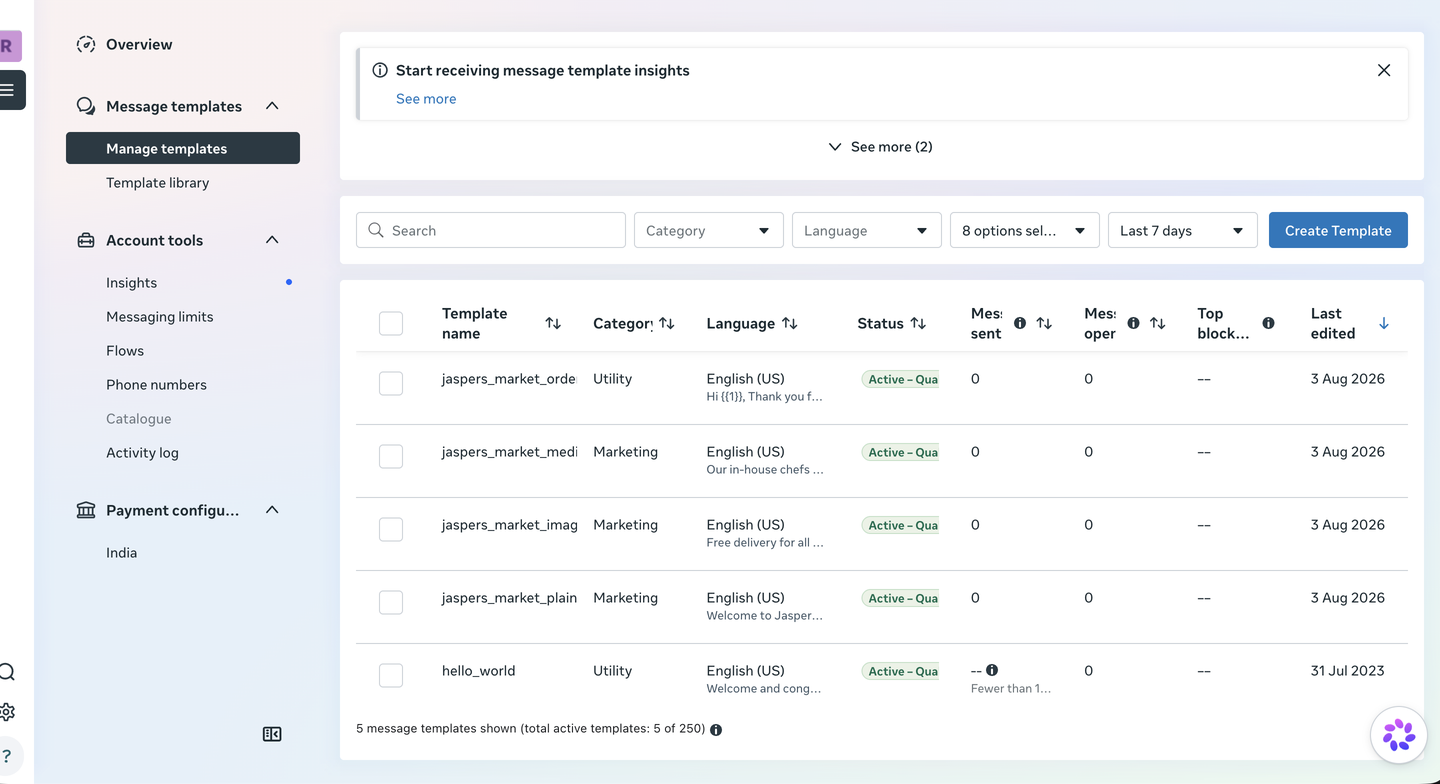Open the Last 7 days dropdown
Viewport: 1440px width, 784px height.
click(1183, 230)
